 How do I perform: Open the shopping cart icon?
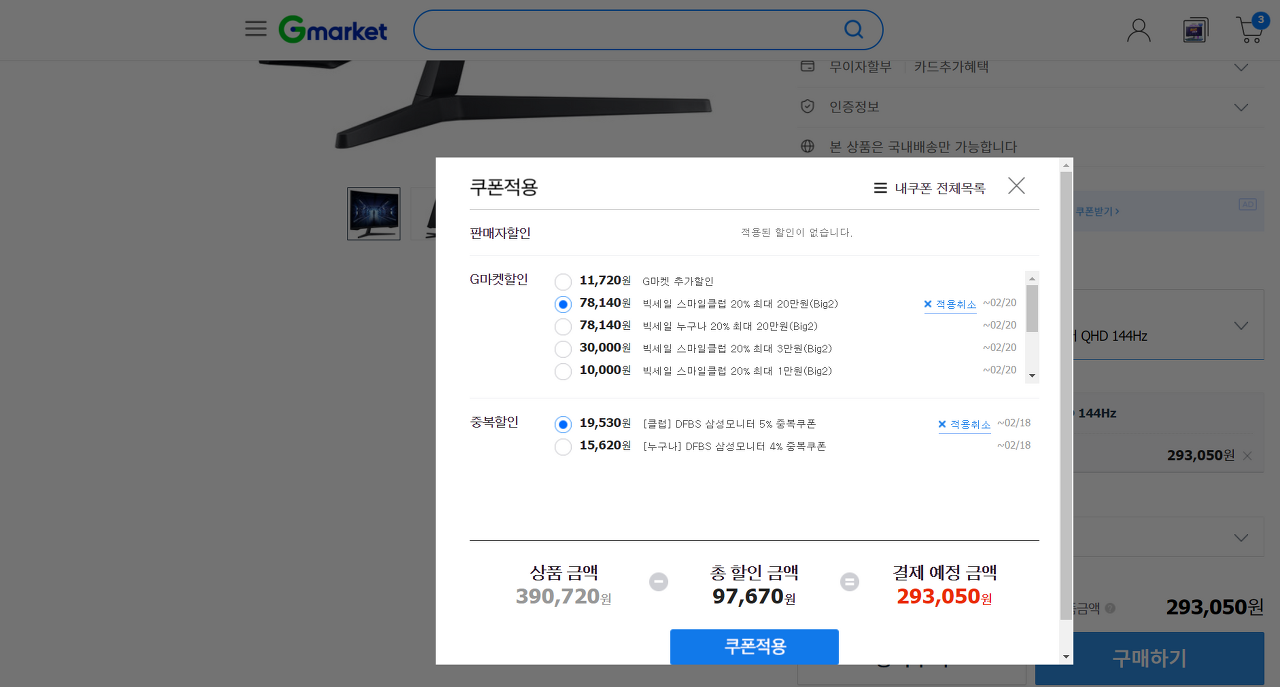coord(1250,29)
